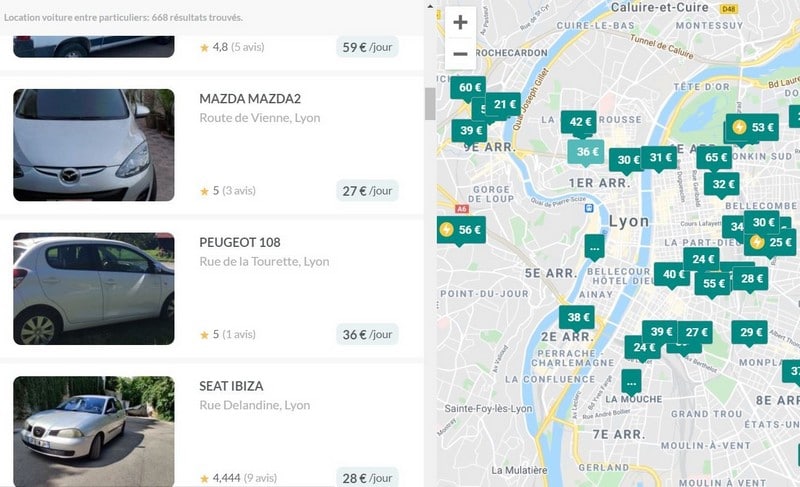Click the 27 € /jour price badge
800x487 pixels.
pyautogui.click(x=367, y=191)
